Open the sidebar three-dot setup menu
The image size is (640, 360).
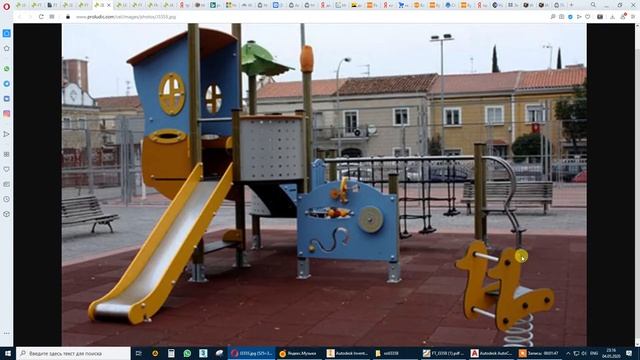pos(7,333)
